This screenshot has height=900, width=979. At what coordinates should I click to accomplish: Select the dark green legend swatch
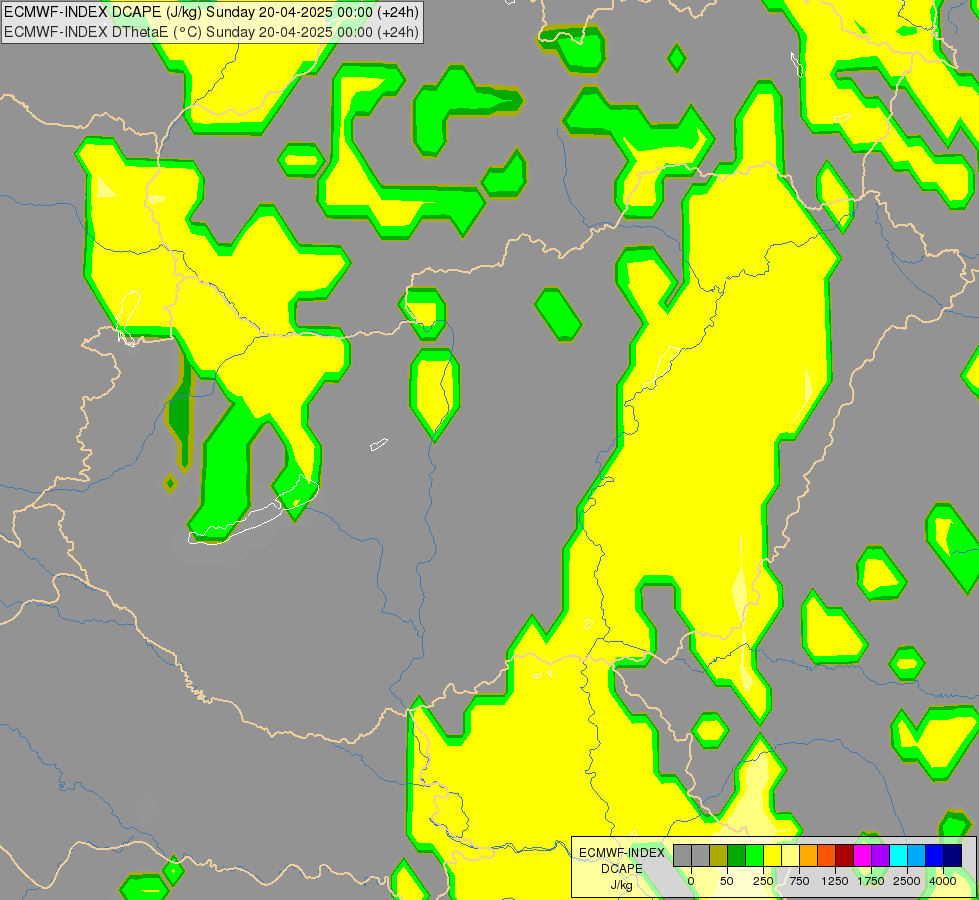pyautogui.click(x=737, y=855)
